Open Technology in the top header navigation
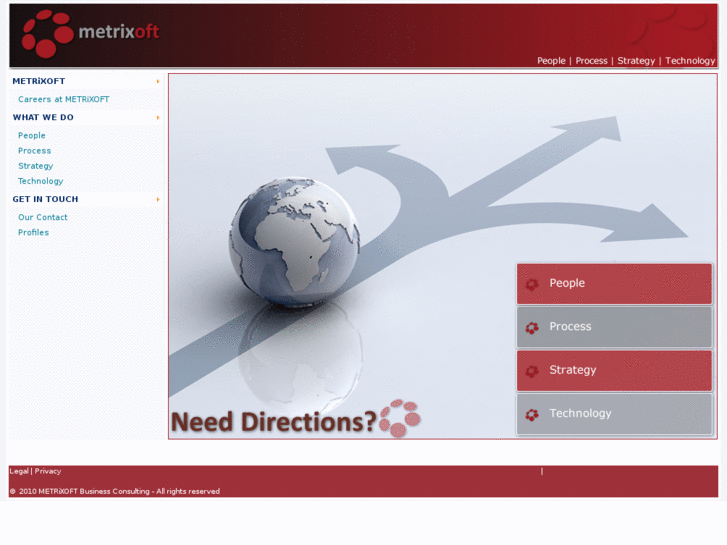 pos(690,61)
